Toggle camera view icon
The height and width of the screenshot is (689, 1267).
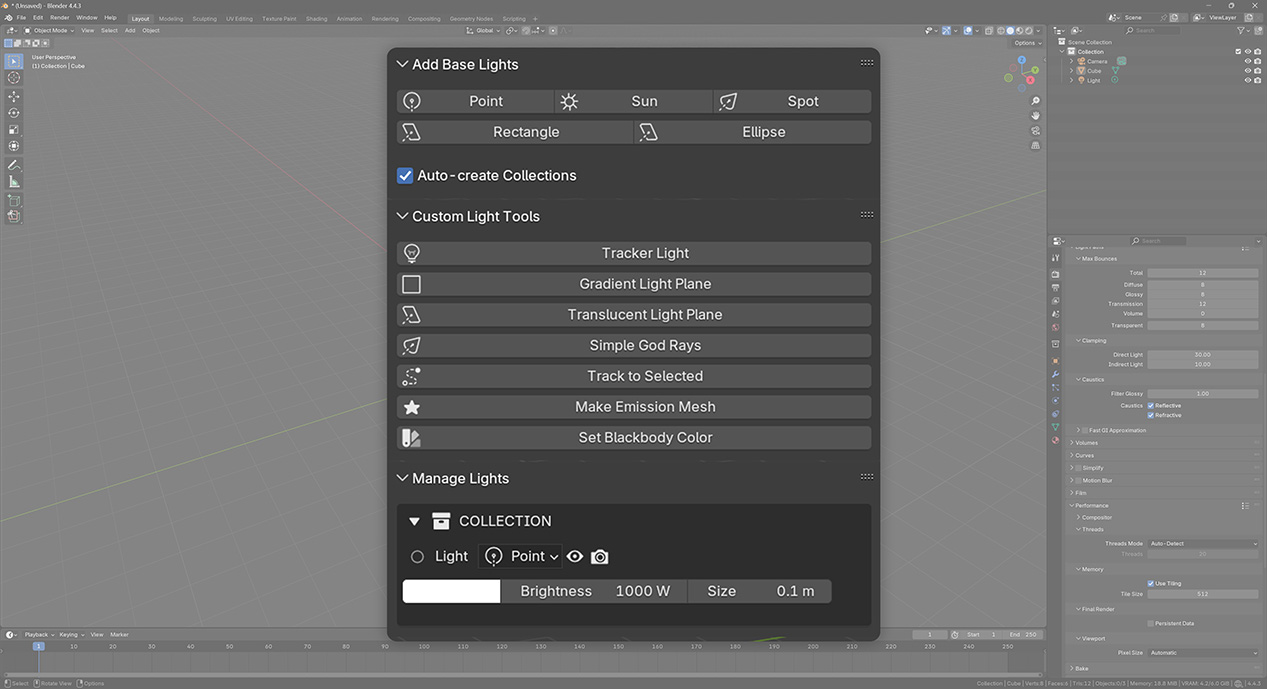point(1036,131)
